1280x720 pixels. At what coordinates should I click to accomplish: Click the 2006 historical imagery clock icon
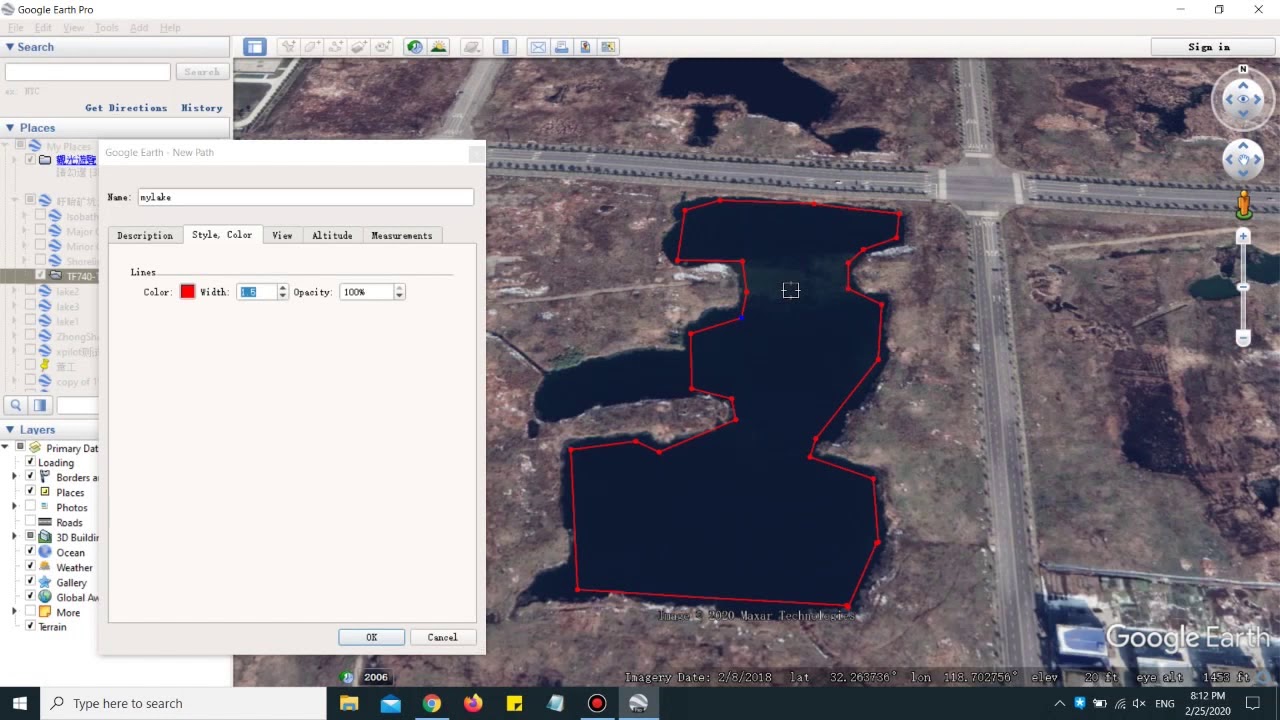point(348,677)
